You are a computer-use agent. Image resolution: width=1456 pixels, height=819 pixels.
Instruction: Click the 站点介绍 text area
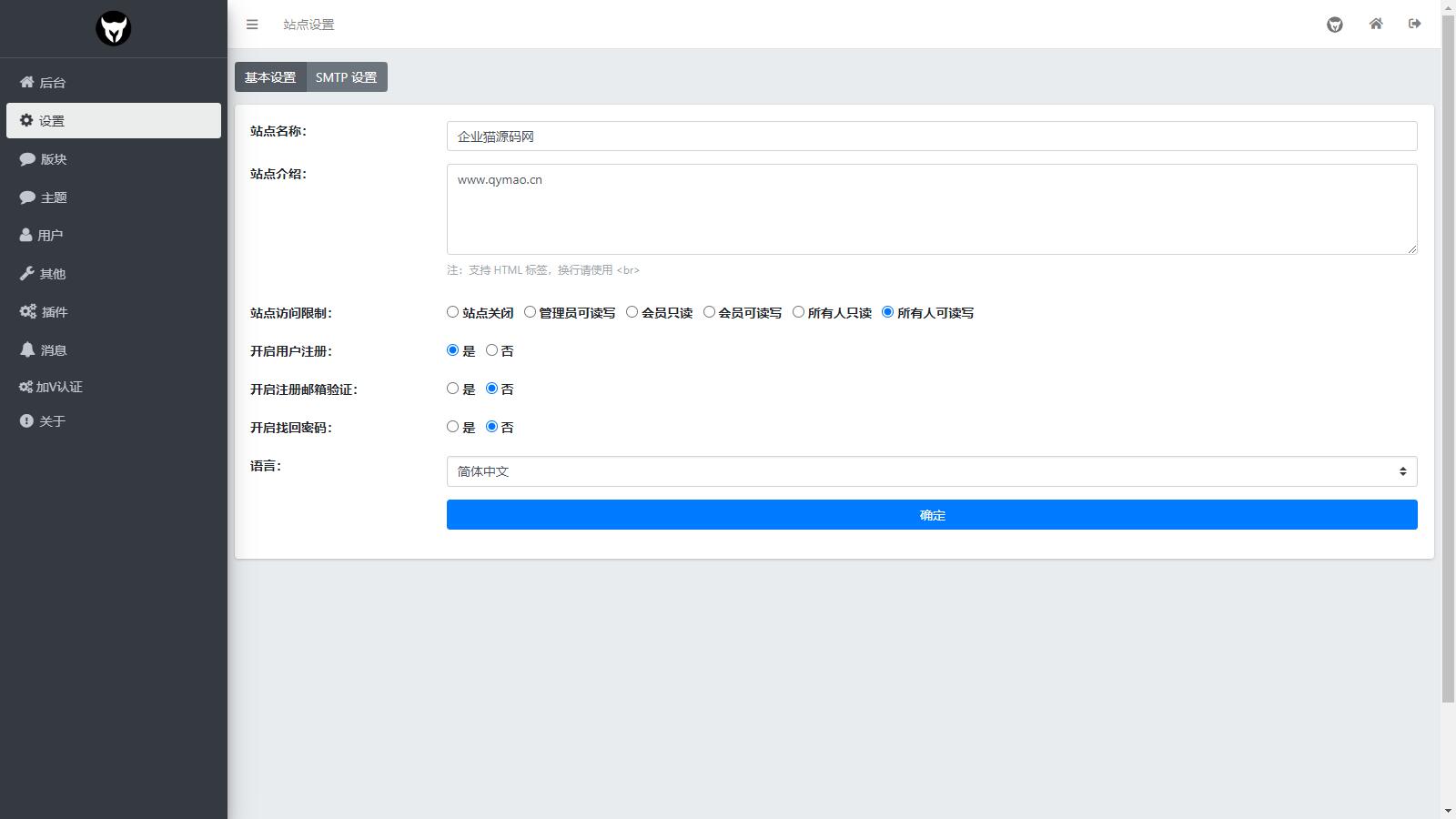pos(931,209)
